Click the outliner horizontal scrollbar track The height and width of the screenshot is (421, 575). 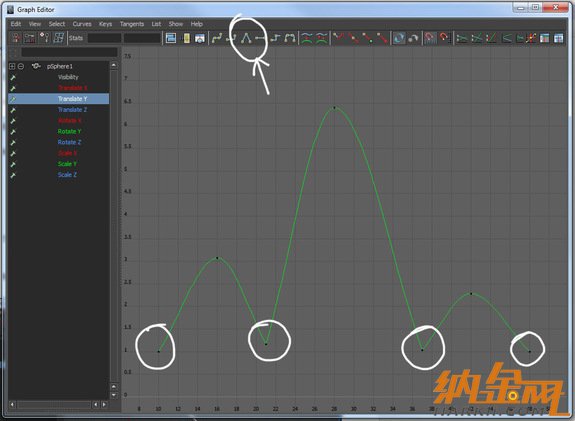[x=54, y=404]
